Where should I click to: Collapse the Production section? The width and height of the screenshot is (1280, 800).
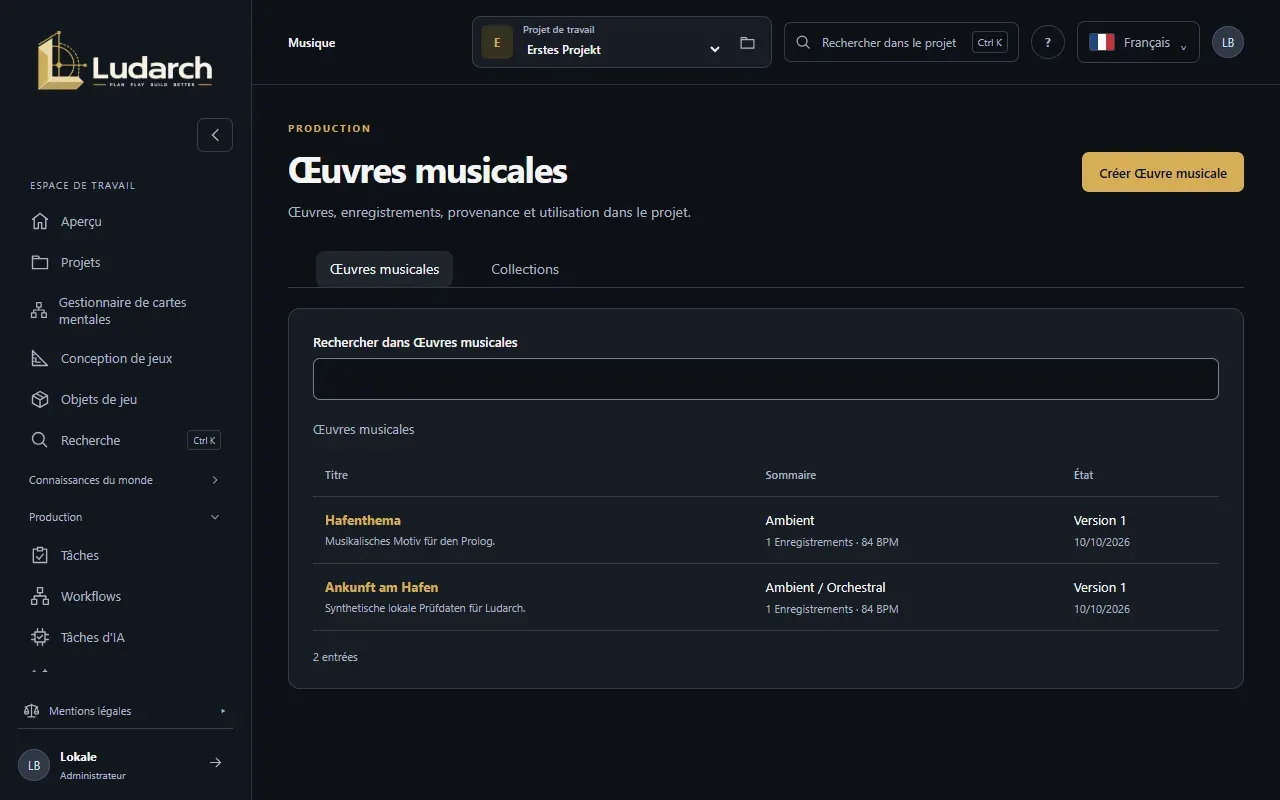pos(125,517)
